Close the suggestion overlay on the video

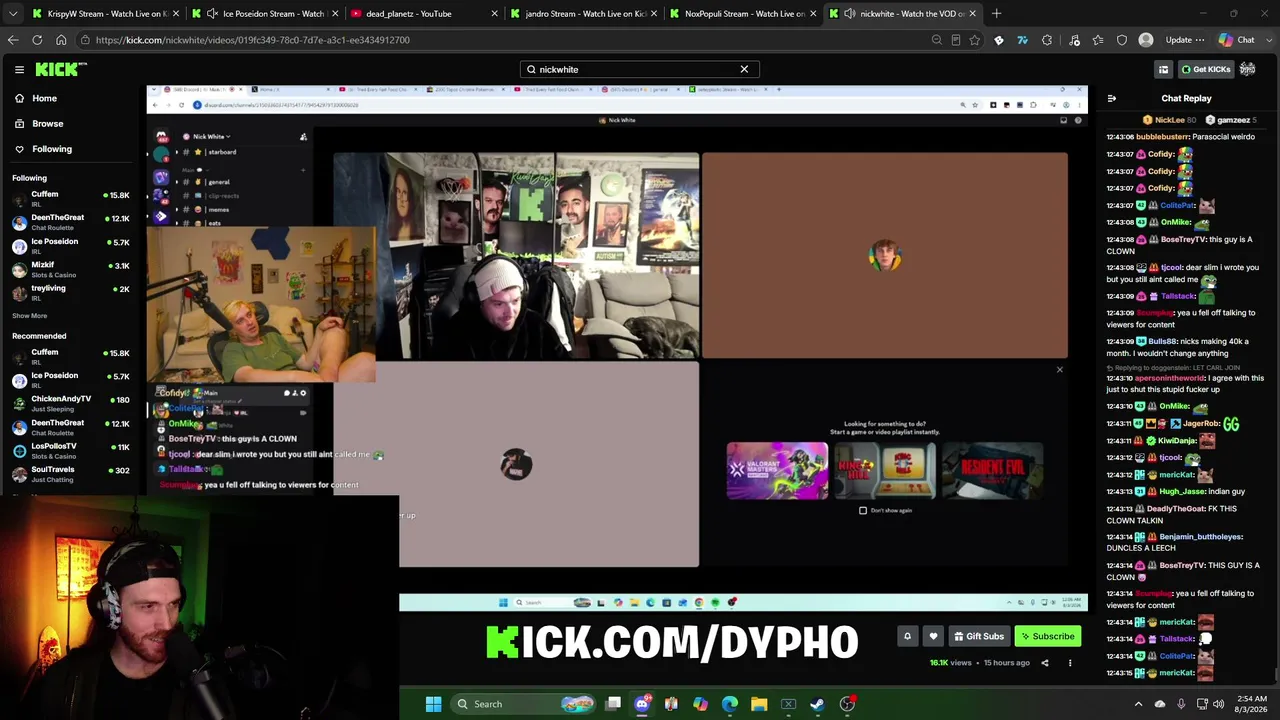pos(1060,370)
